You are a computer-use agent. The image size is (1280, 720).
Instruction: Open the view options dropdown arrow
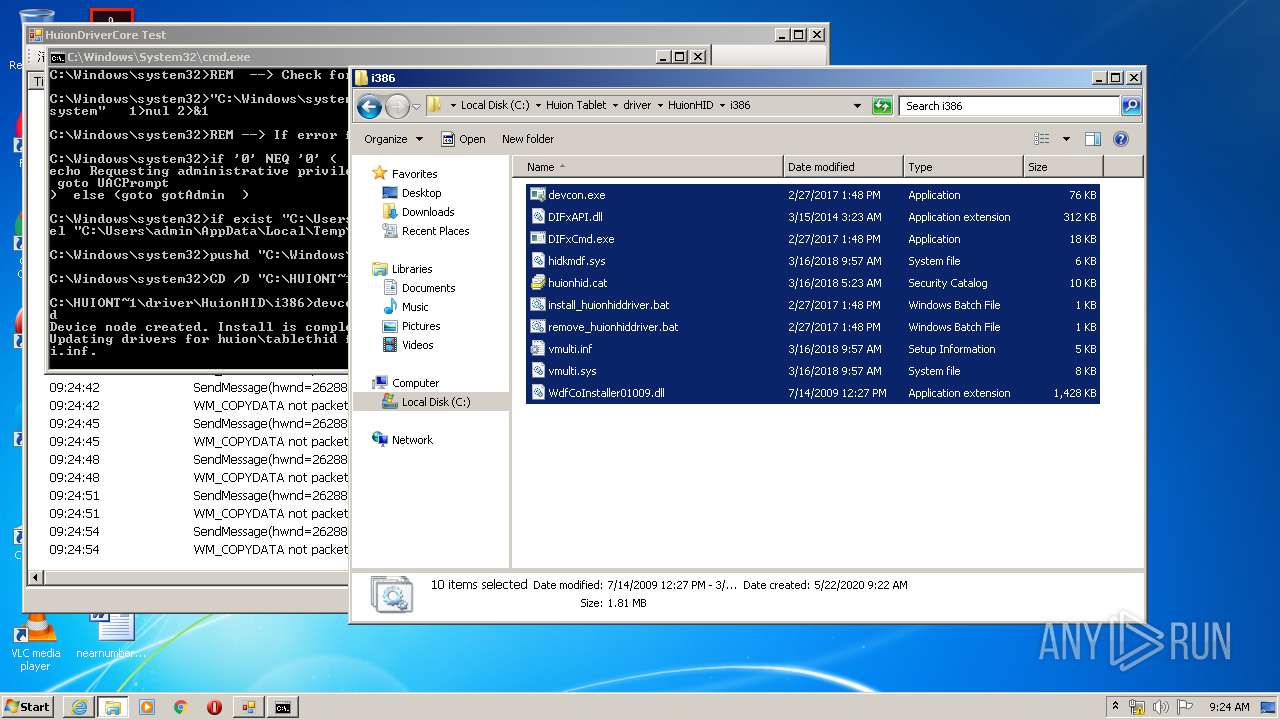pyautogui.click(x=1066, y=139)
